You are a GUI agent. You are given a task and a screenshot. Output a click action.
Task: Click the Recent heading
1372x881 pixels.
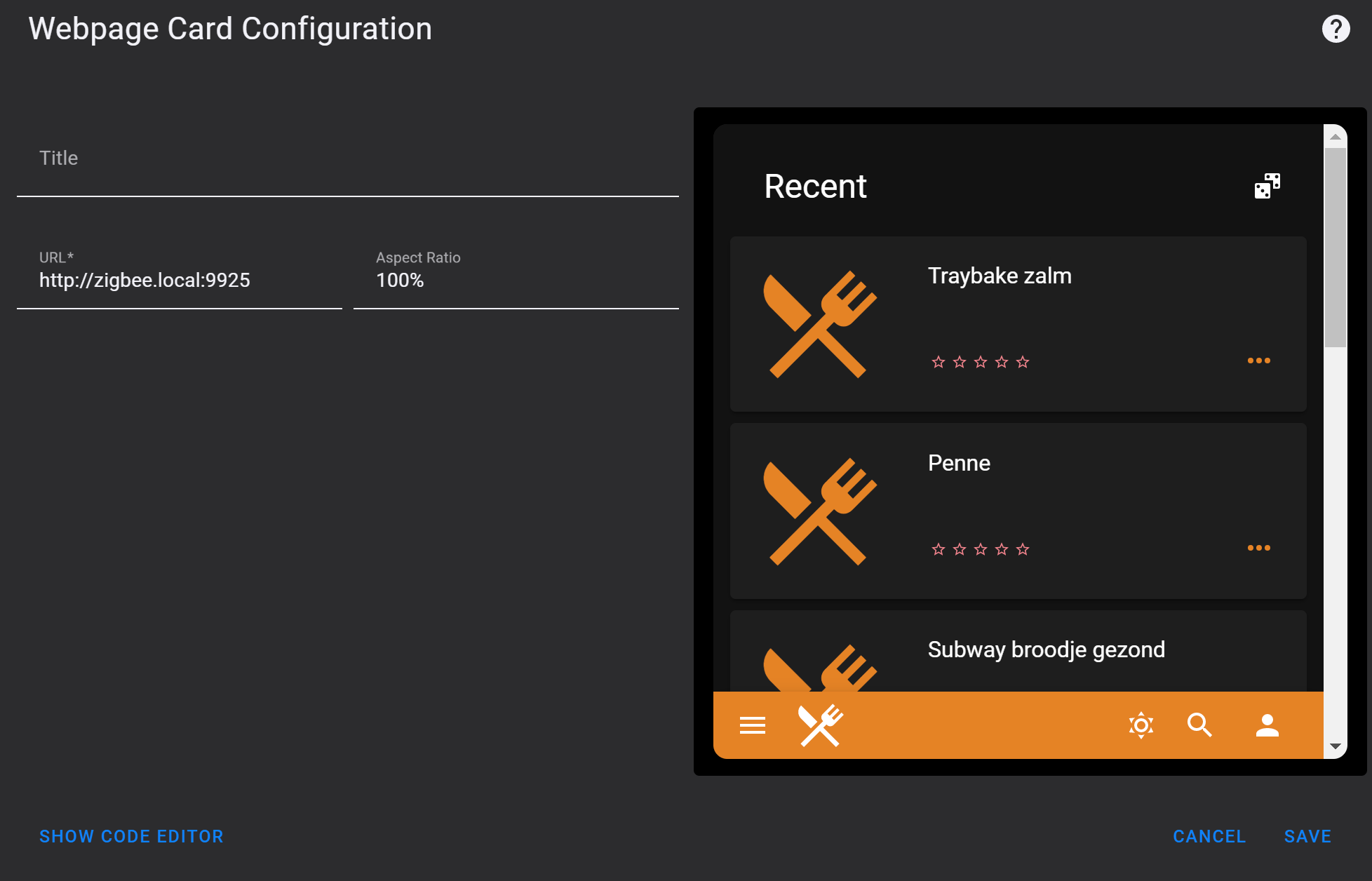point(815,187)
